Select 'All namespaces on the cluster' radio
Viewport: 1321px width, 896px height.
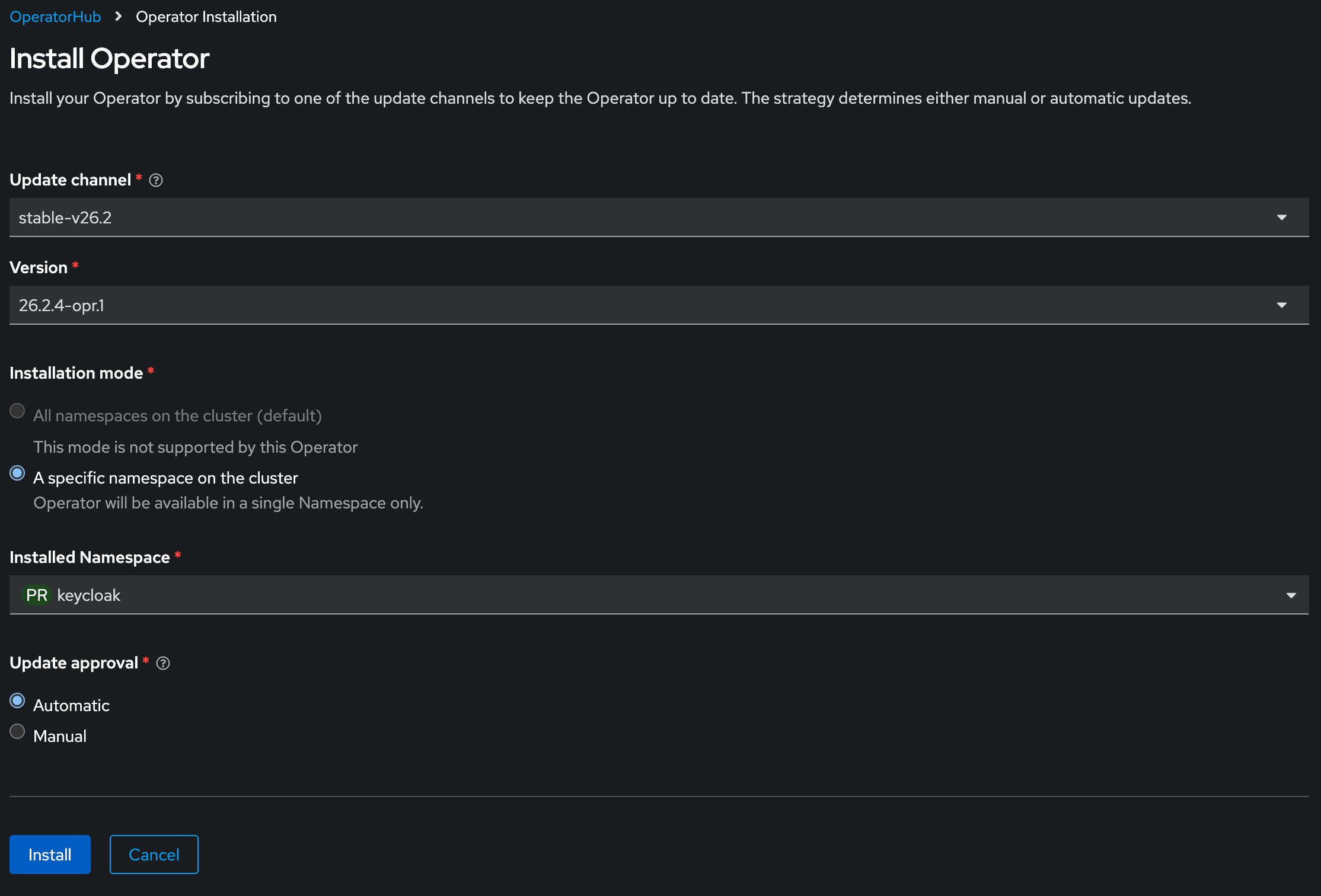[17, 411]
